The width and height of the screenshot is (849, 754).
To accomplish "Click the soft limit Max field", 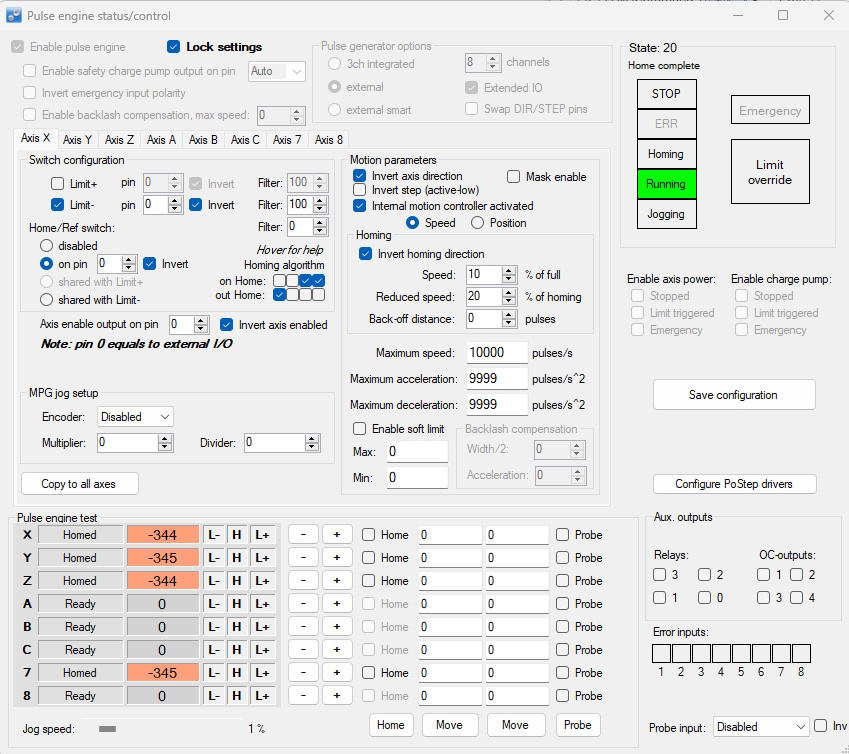I will click(417, 451).
